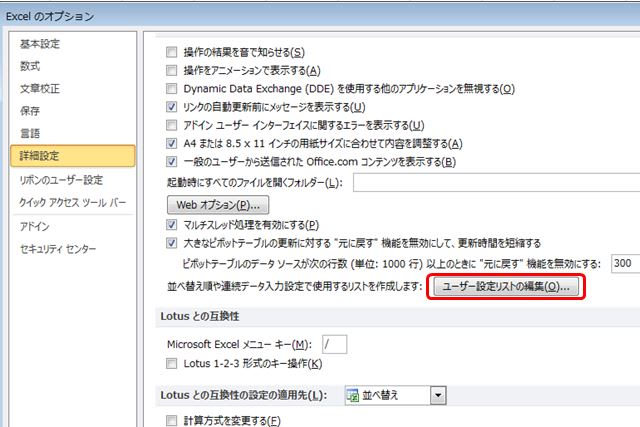This screenshot has width=640, height=427.
Task: Open the アドイン category
Action: pyautogui.click(x=35, y=226)
